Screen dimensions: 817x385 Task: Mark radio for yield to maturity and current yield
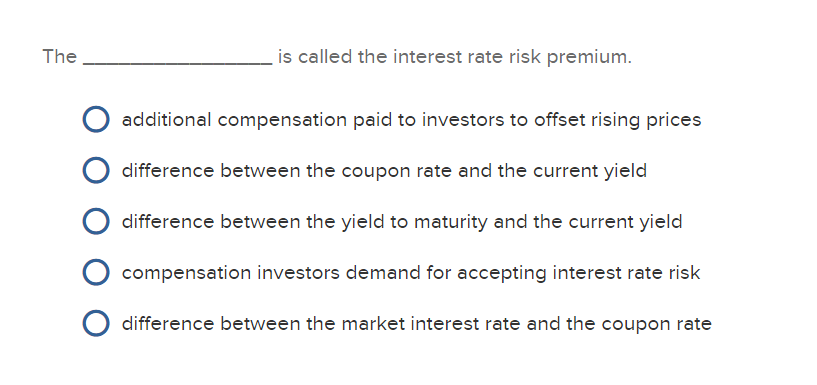pos(96,221)
